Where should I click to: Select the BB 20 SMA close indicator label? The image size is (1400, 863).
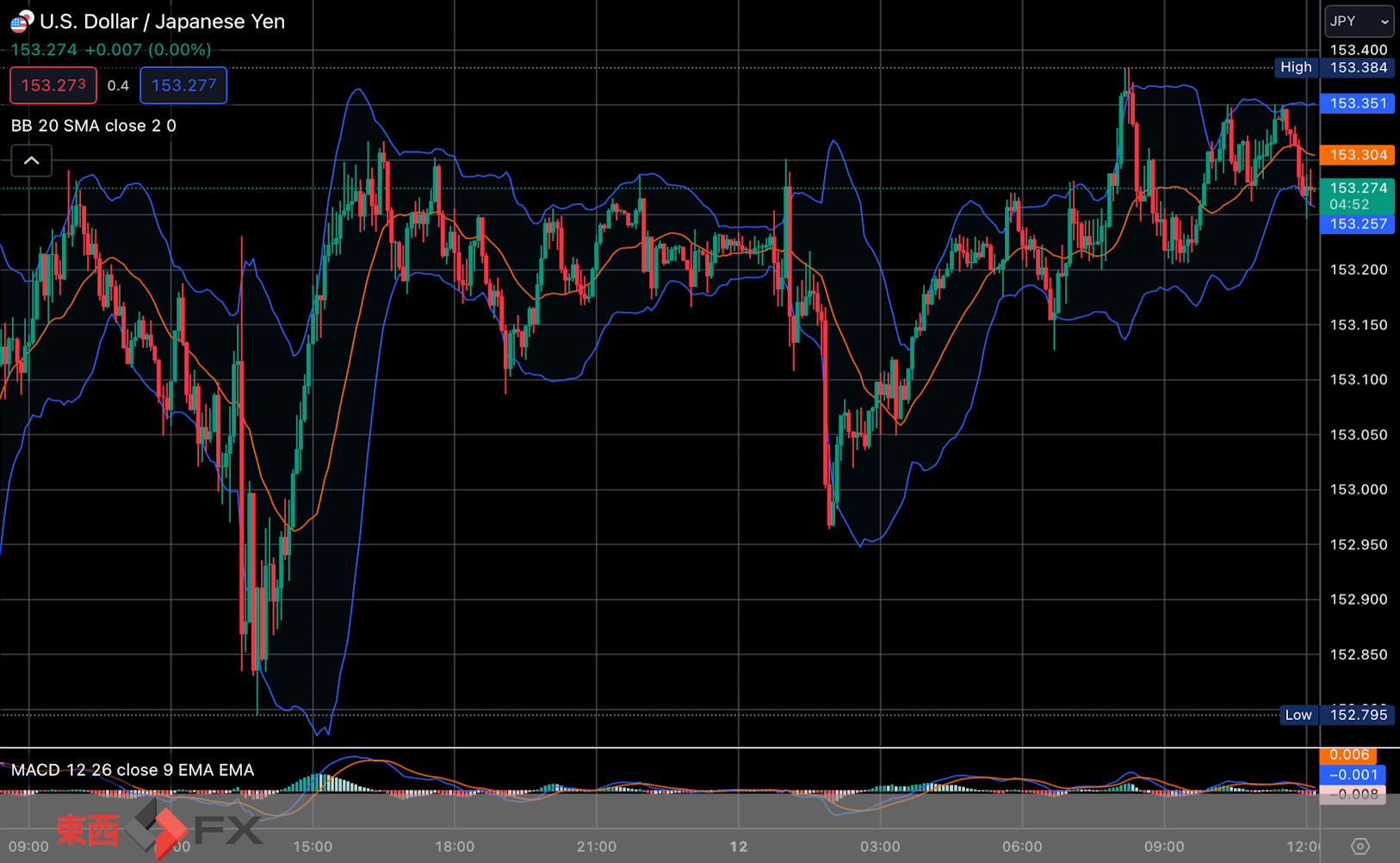pos(93,126)
